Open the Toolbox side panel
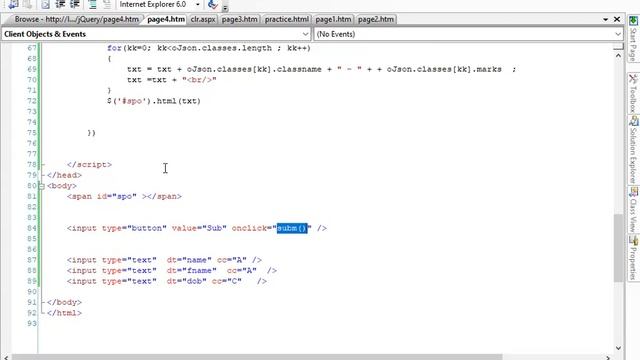Viewport: 640px width, 360px height. [x=633, y=93]
